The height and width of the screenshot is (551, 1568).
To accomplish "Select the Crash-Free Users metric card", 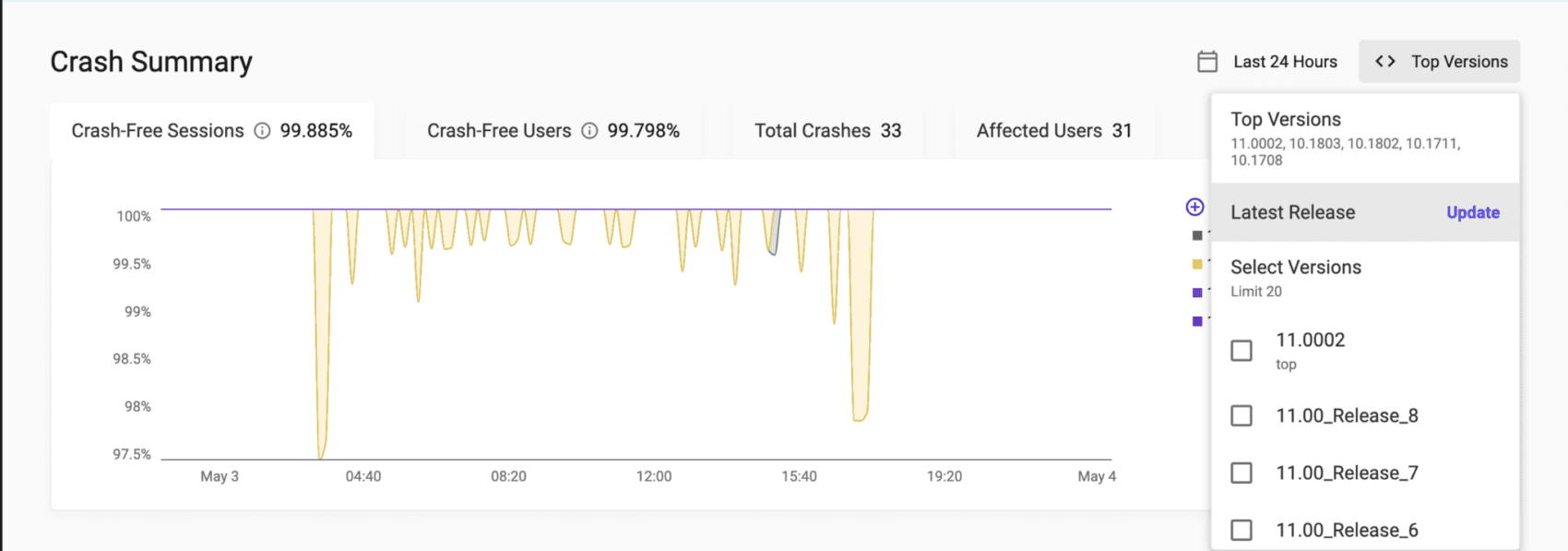I will tap(553, 130).
